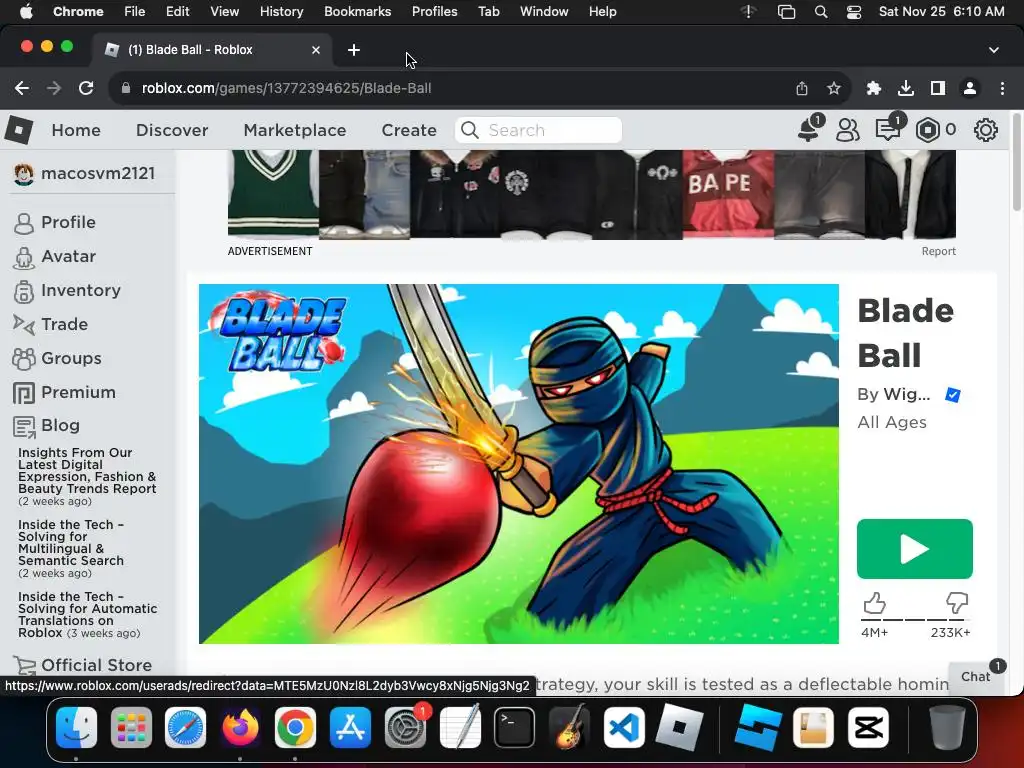Click the clothing advertisement banner
The width and height of the screenshot is (1024, 768).
[x=592, y=195]
